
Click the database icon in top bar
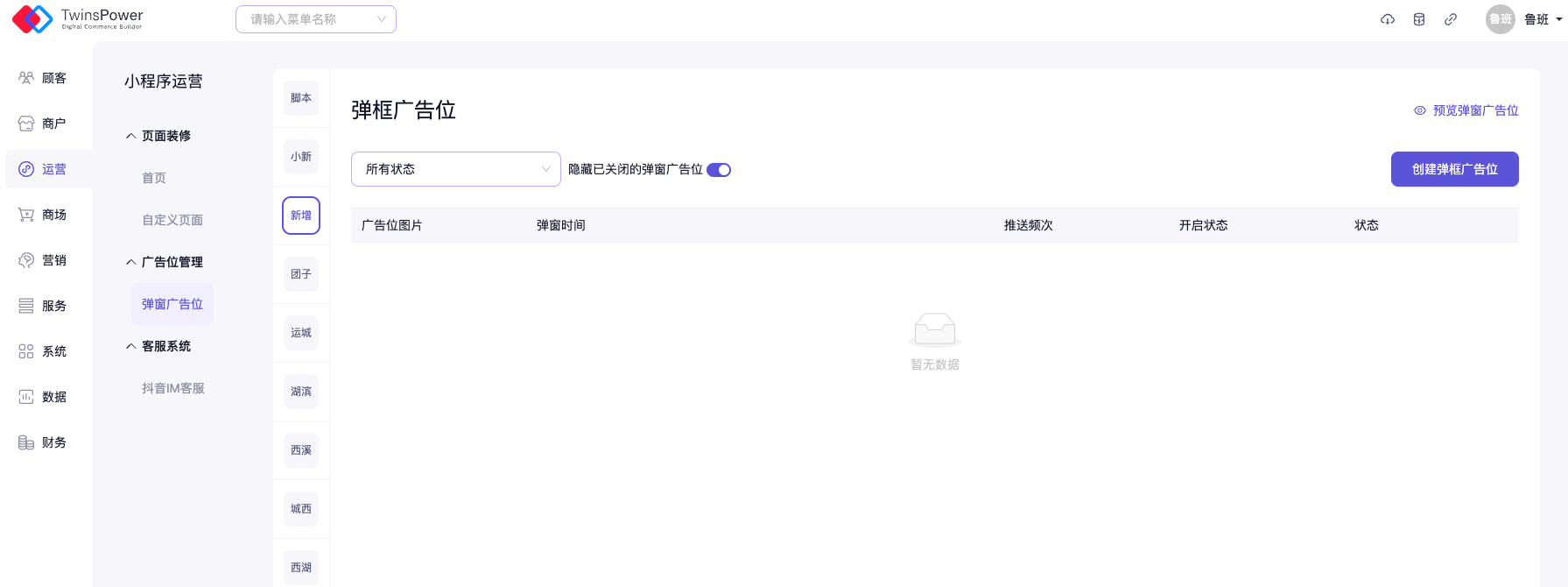tap(1419, 19)
